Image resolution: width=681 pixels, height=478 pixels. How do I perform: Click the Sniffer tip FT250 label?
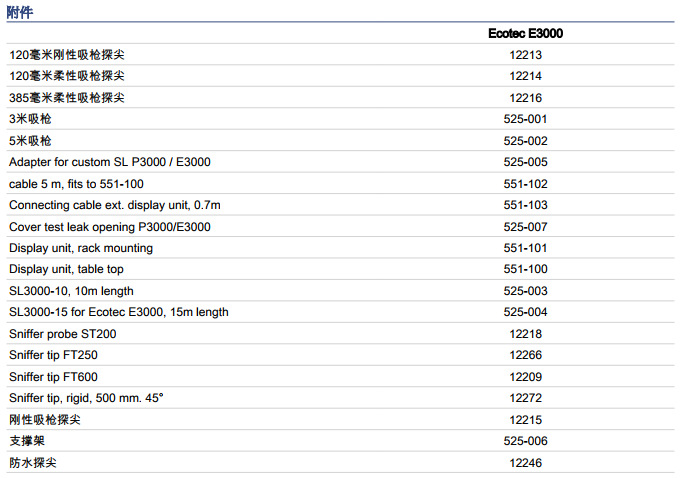coord(53,355)
